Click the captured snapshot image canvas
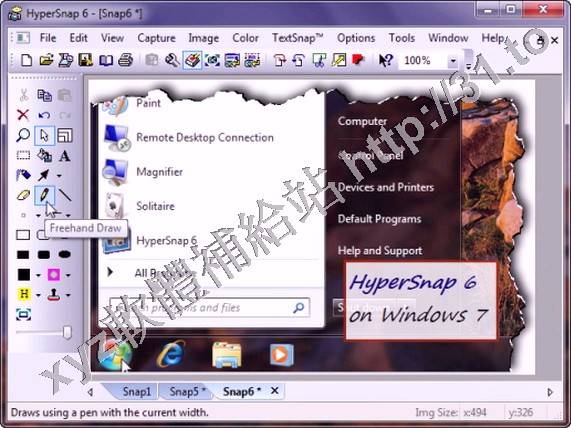The width and height of the screenshot is (571, 428). [x=311, y=227]
